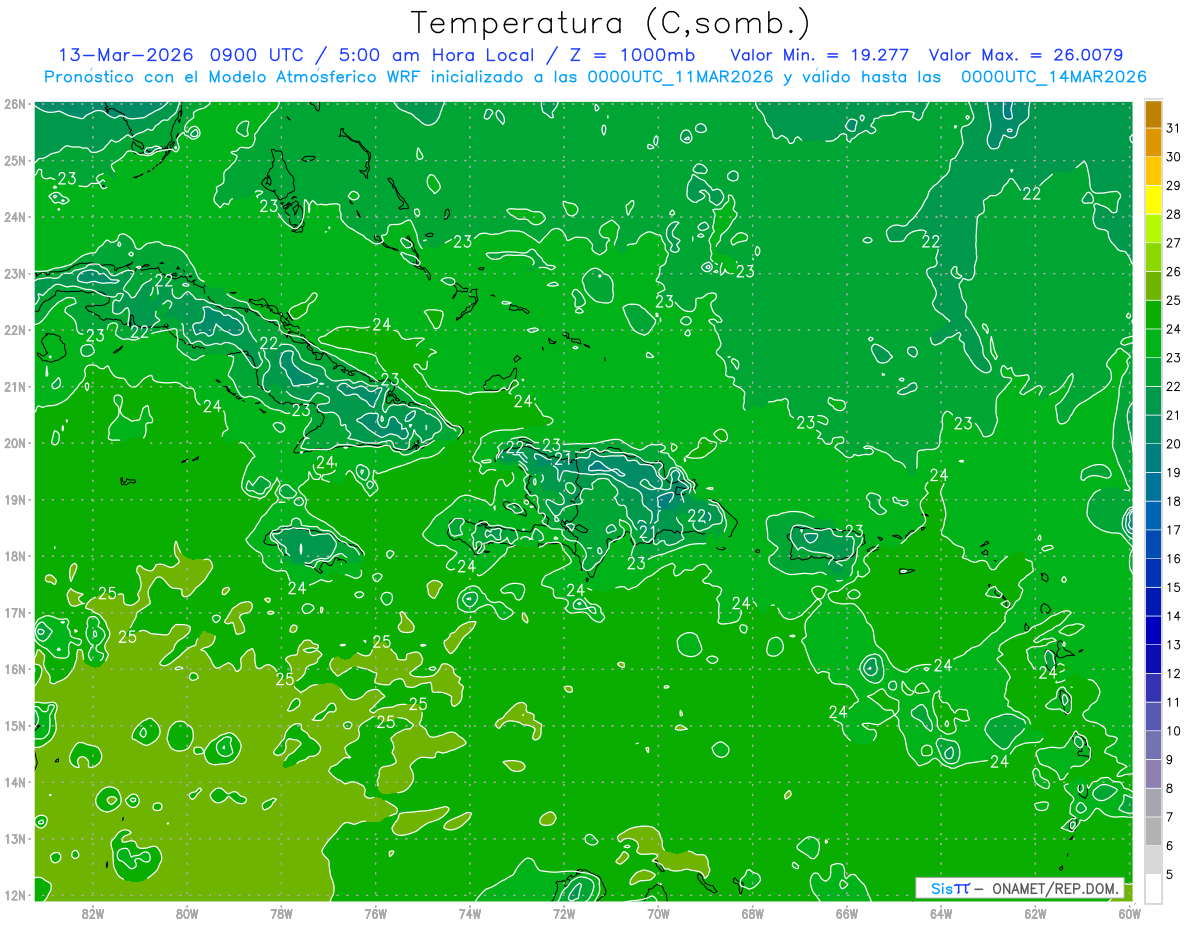Image resolution: width=1200 pixels, height=927 pixels.
Task: Click the "22N" latitude axis label
Action: pos(15,330)
